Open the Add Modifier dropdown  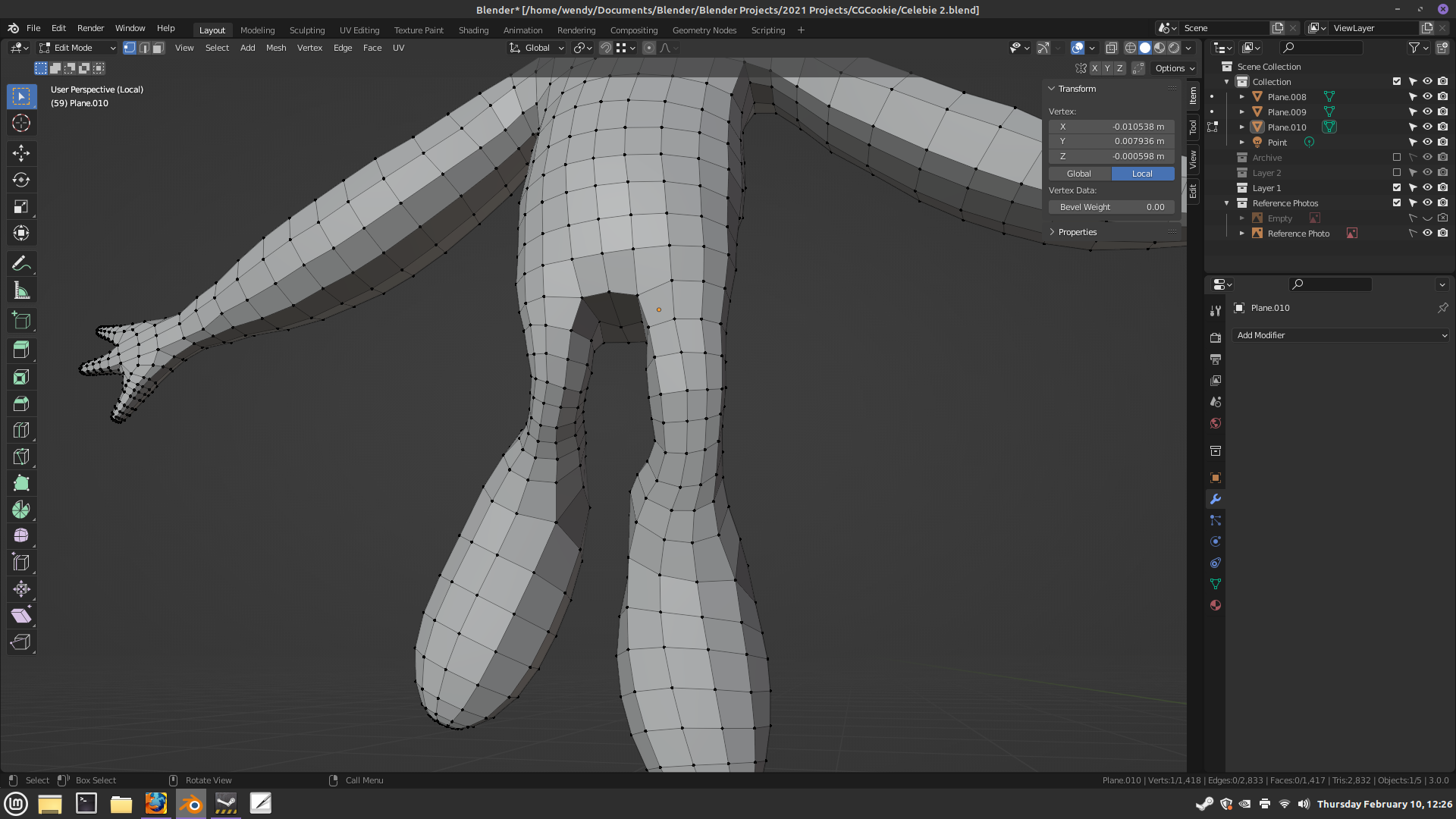tap(1341, 335)
